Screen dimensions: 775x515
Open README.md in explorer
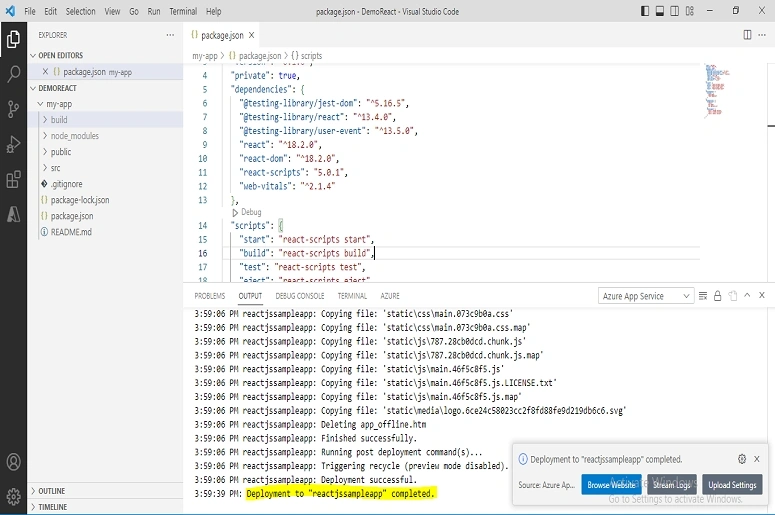click(105, 232)
